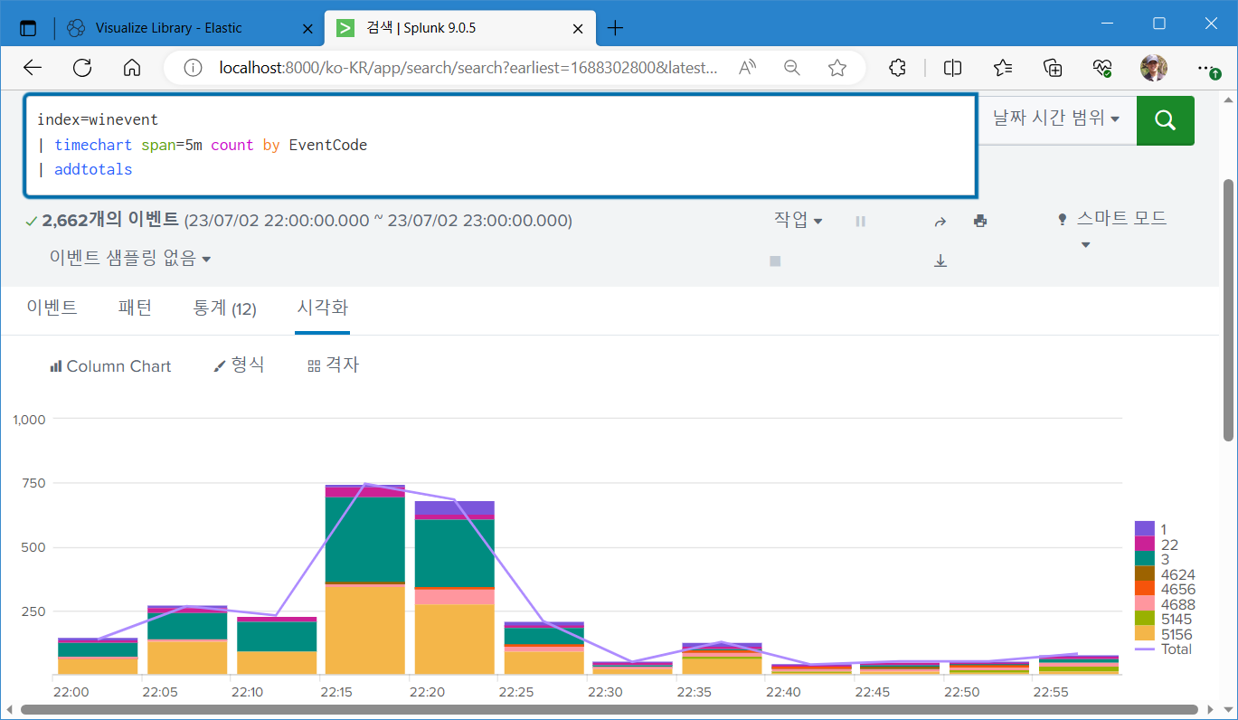Image resolution: width=1238 pixels, height=720 pixels.
Task: Share the search job arrow icon
Action: click(x=940, y=221)
